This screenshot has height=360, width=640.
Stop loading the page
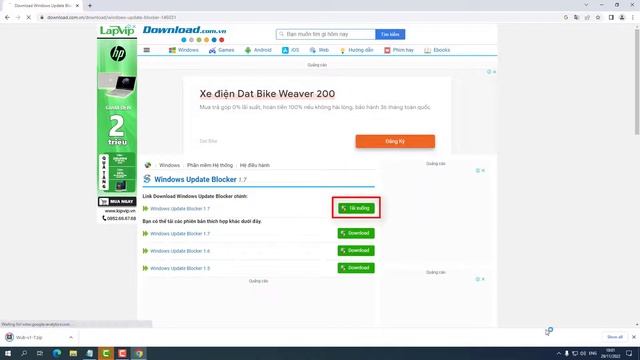(x=29, y=18)
